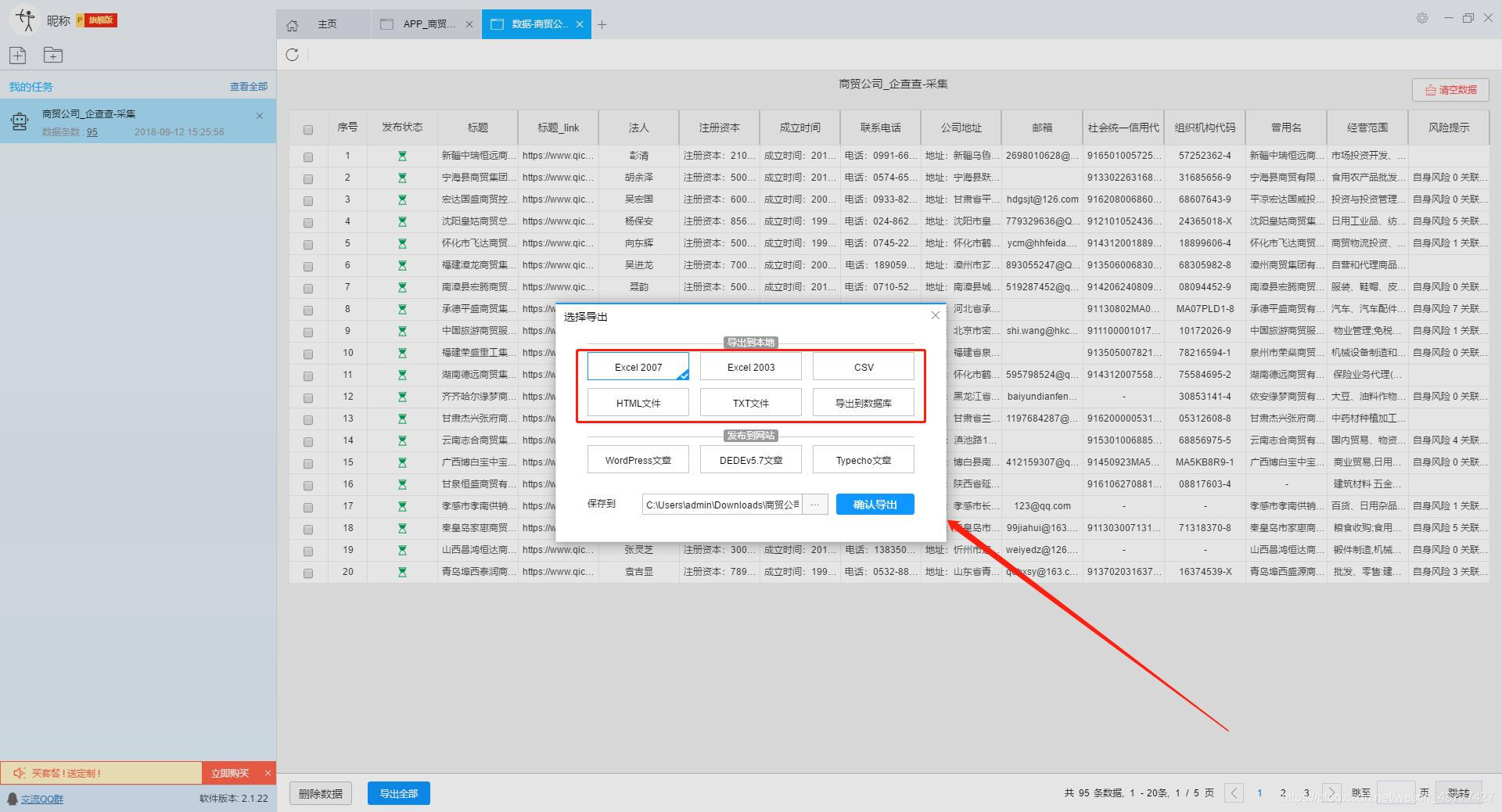Click org code cell 57252362-4

point(1205,156)
